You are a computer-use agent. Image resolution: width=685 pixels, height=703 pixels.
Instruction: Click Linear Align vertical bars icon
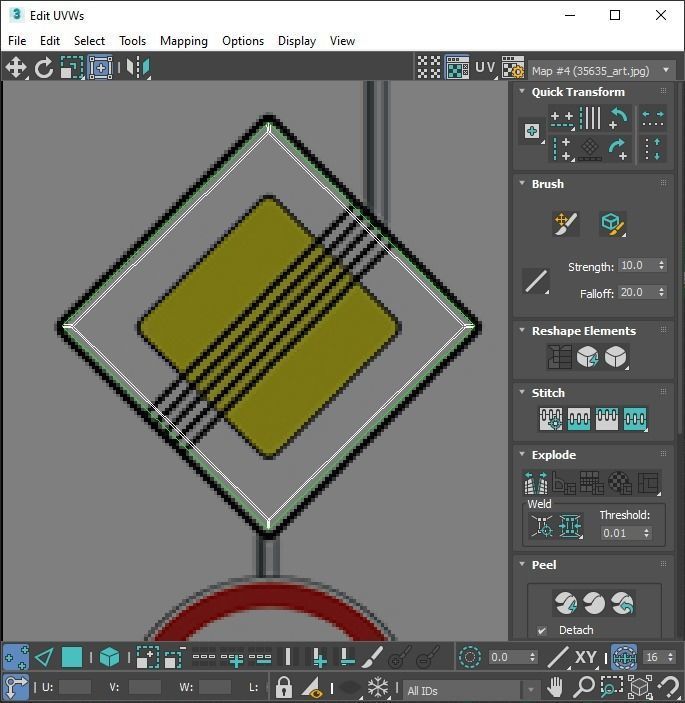[590, 118]
